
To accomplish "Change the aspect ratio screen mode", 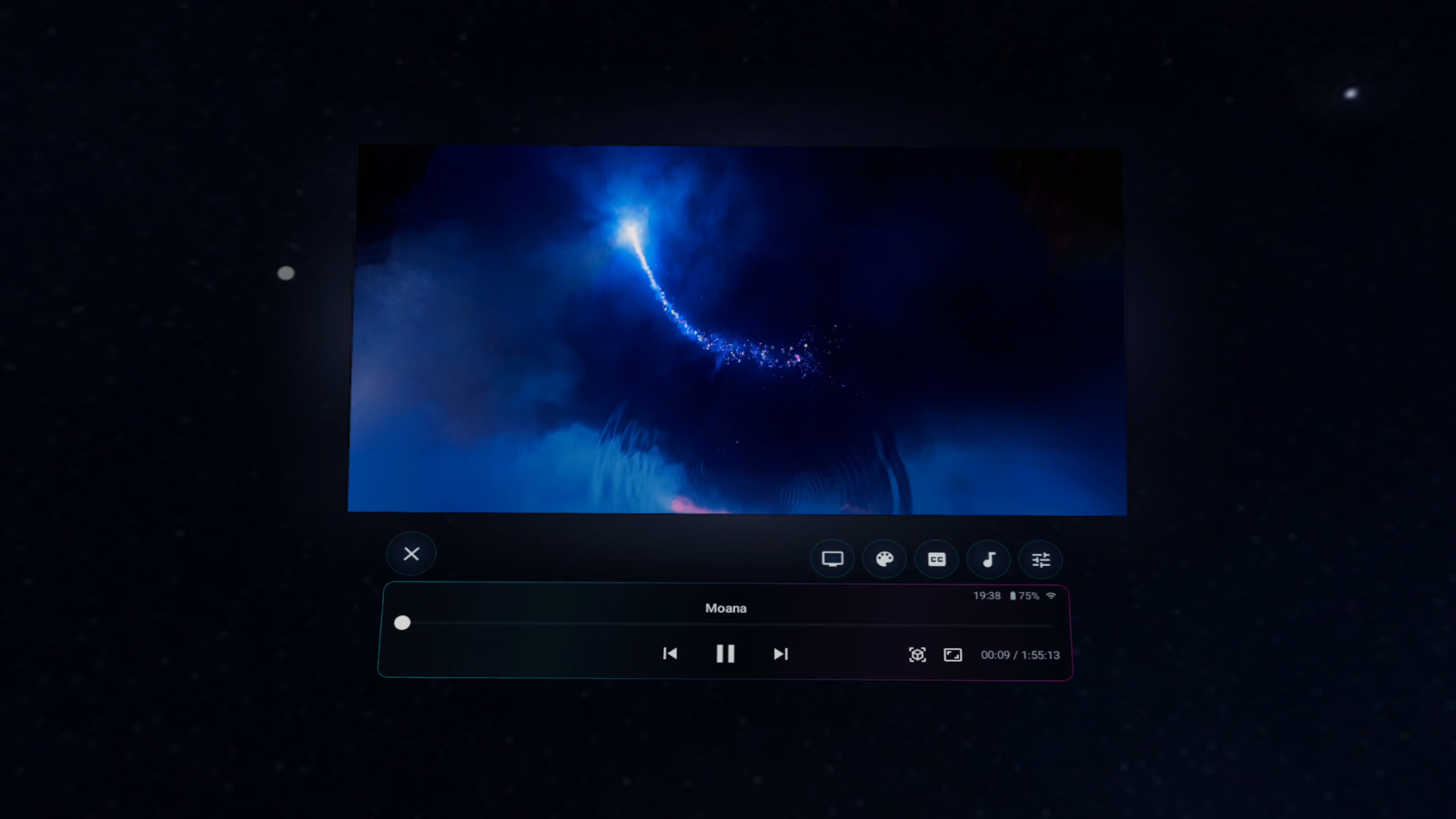I will [953, 655].
